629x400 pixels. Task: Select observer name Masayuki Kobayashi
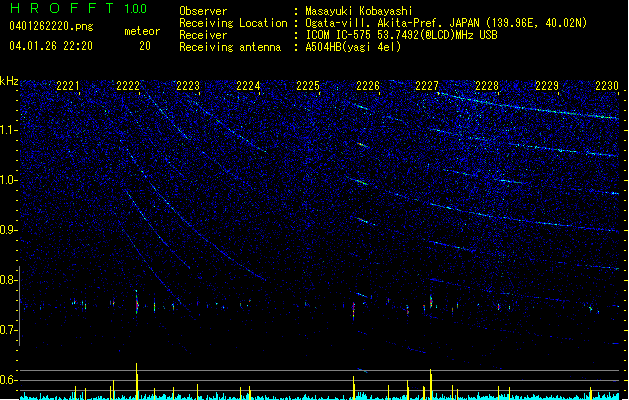(359, 11)
